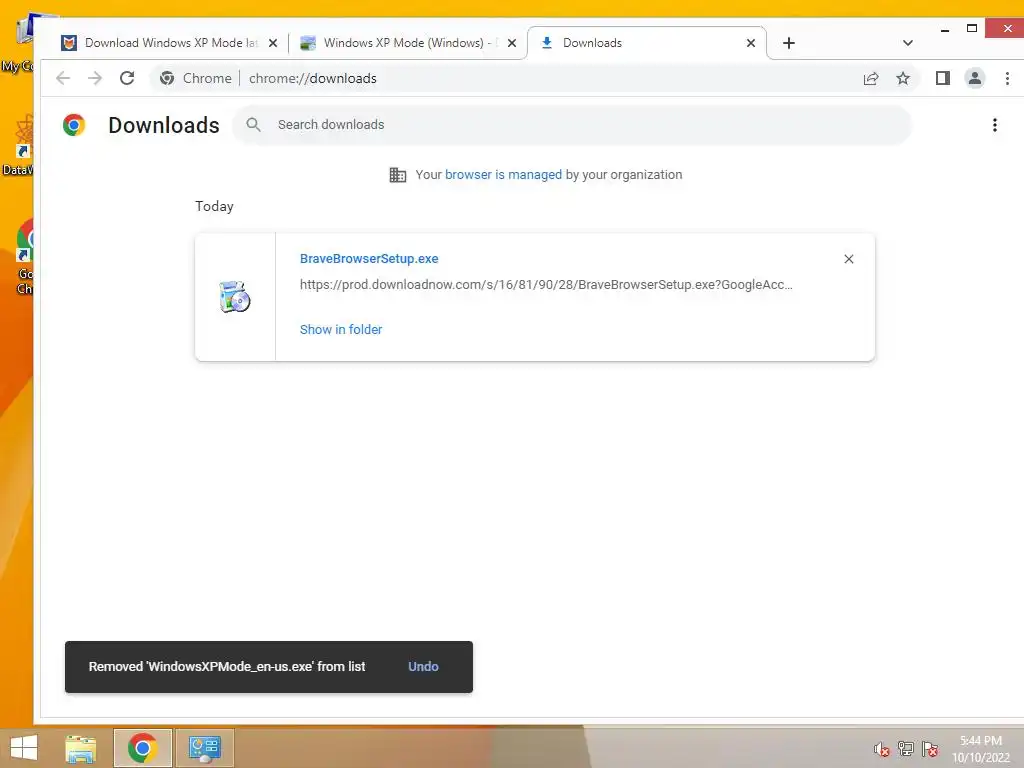The width and height of the screenshot is (1024, 768).
Task: Reload the Downloads page
Action: point(127,78)
